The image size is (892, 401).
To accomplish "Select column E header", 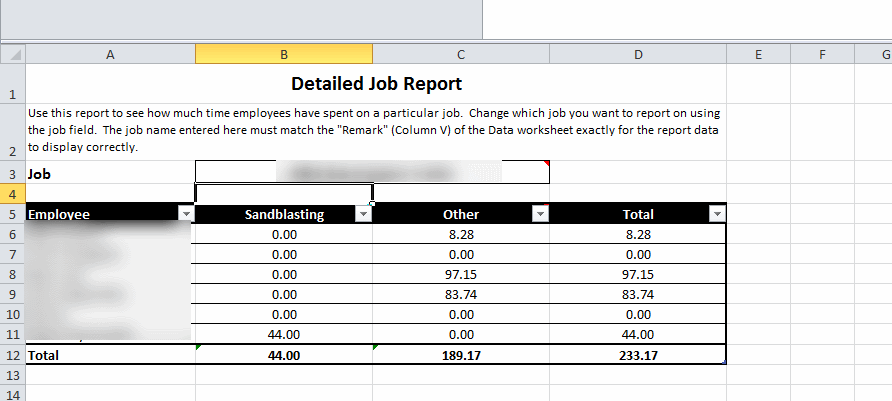I will pyautogui.click(x=758, y=54).
